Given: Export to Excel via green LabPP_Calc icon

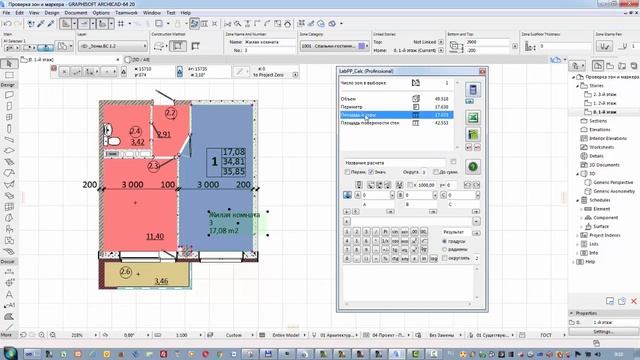Looking at the screenshot, I should tap(473, 118).
